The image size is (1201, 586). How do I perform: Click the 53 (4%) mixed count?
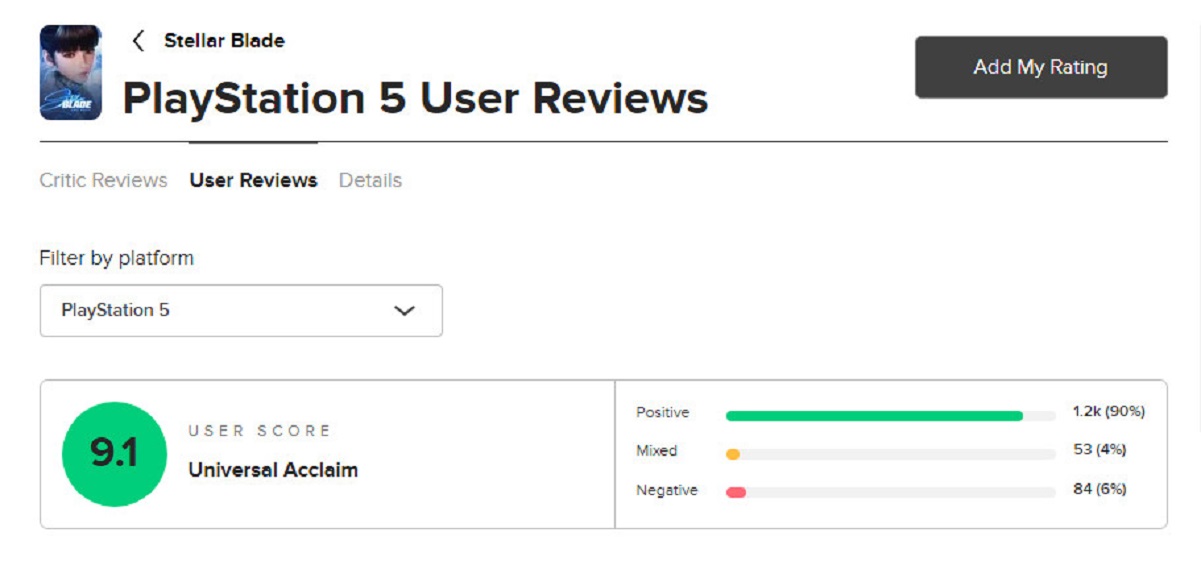coord(1100,450)
